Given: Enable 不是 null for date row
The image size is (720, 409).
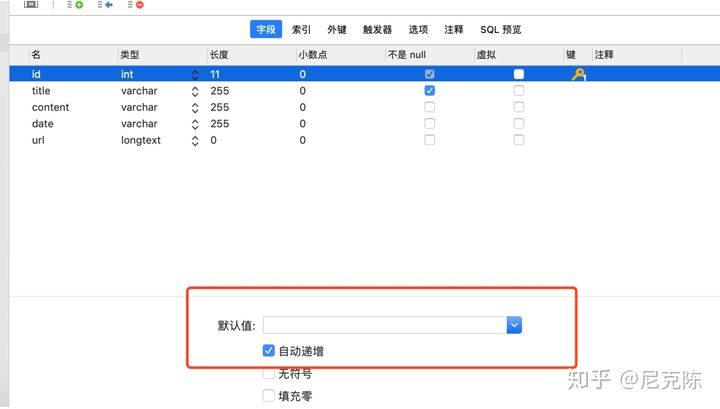Looking at the screenshot, I should [429, 123].
